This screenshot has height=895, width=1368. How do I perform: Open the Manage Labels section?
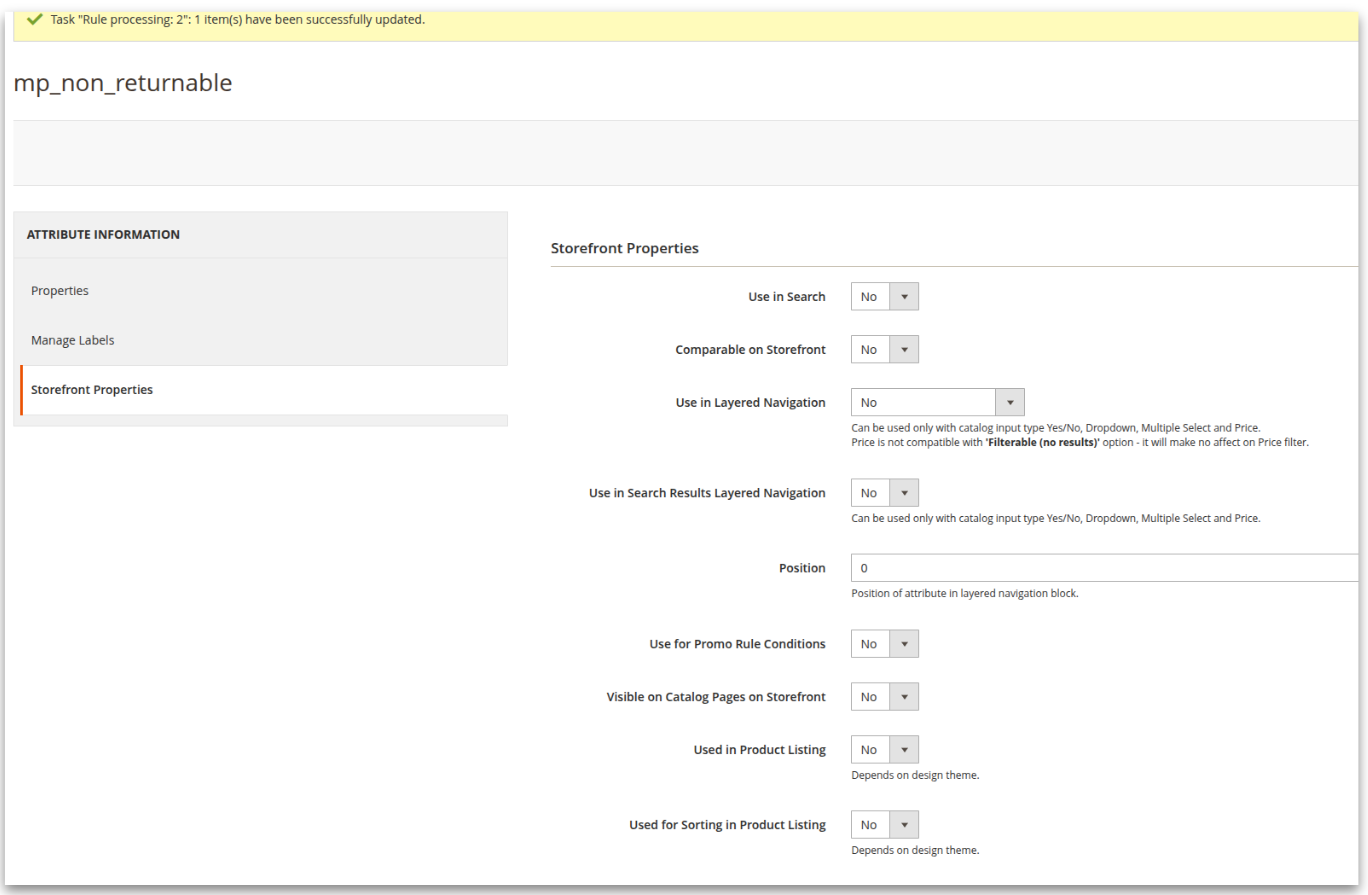[72, 340]
